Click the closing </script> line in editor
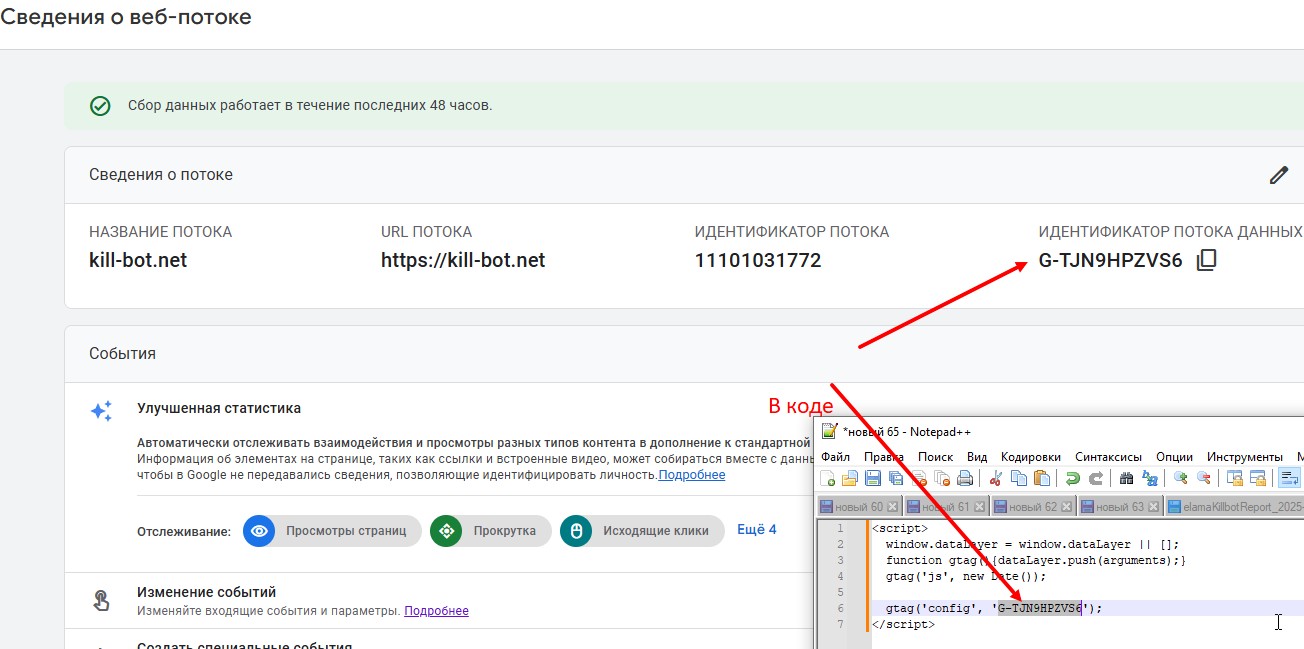The width and height of the screenshot is (1304, 649). [x=903, y=624]
